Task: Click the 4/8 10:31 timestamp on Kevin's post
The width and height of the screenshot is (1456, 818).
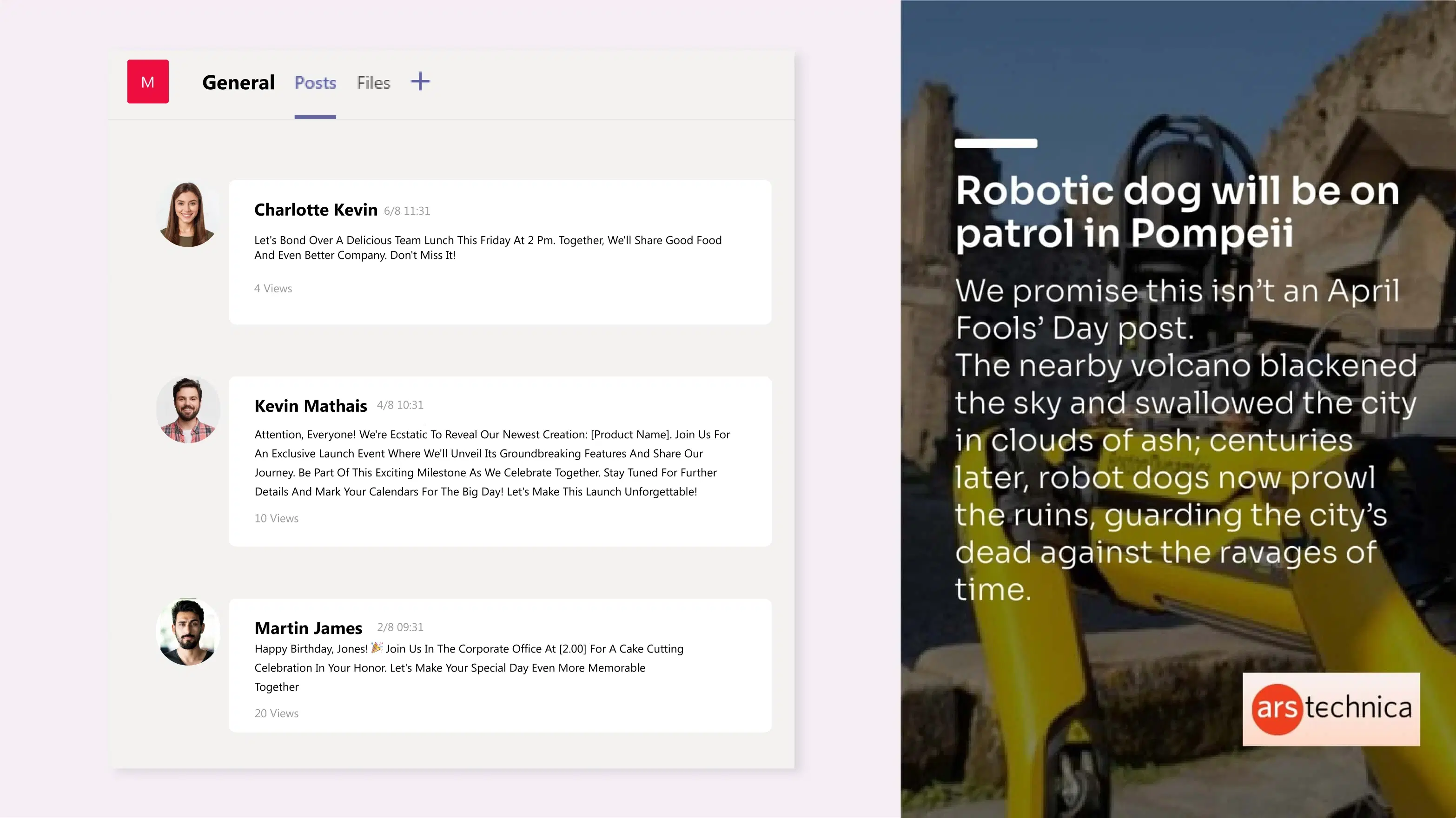Action: coord(400,405)
